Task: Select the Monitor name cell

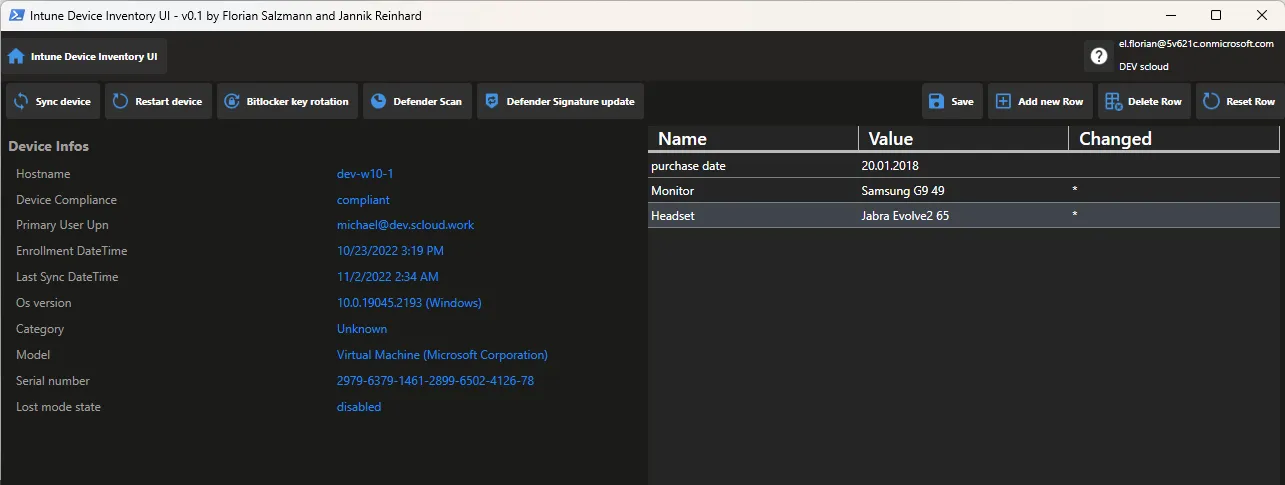Action: tap(753, 190)
